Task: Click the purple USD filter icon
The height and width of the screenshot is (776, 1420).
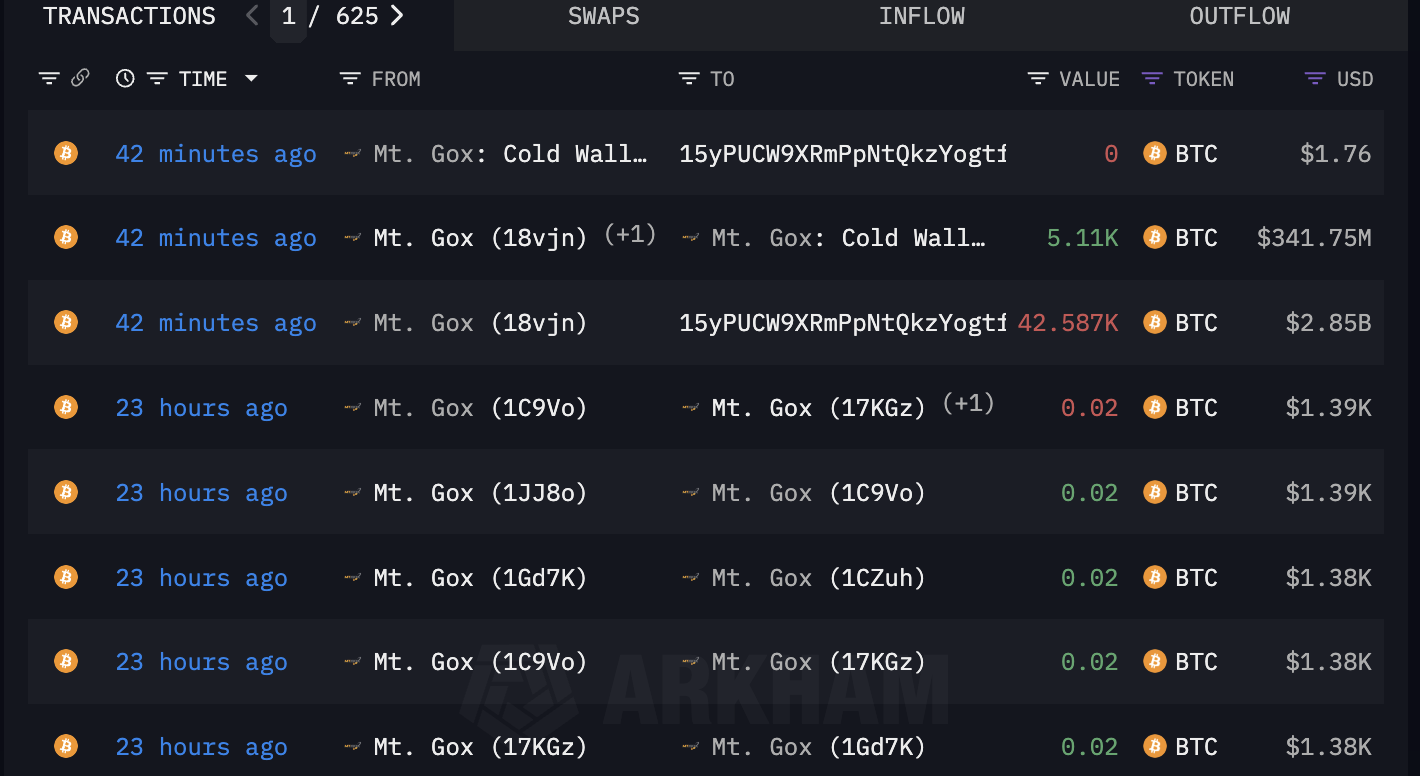Action: [1315, 79]
